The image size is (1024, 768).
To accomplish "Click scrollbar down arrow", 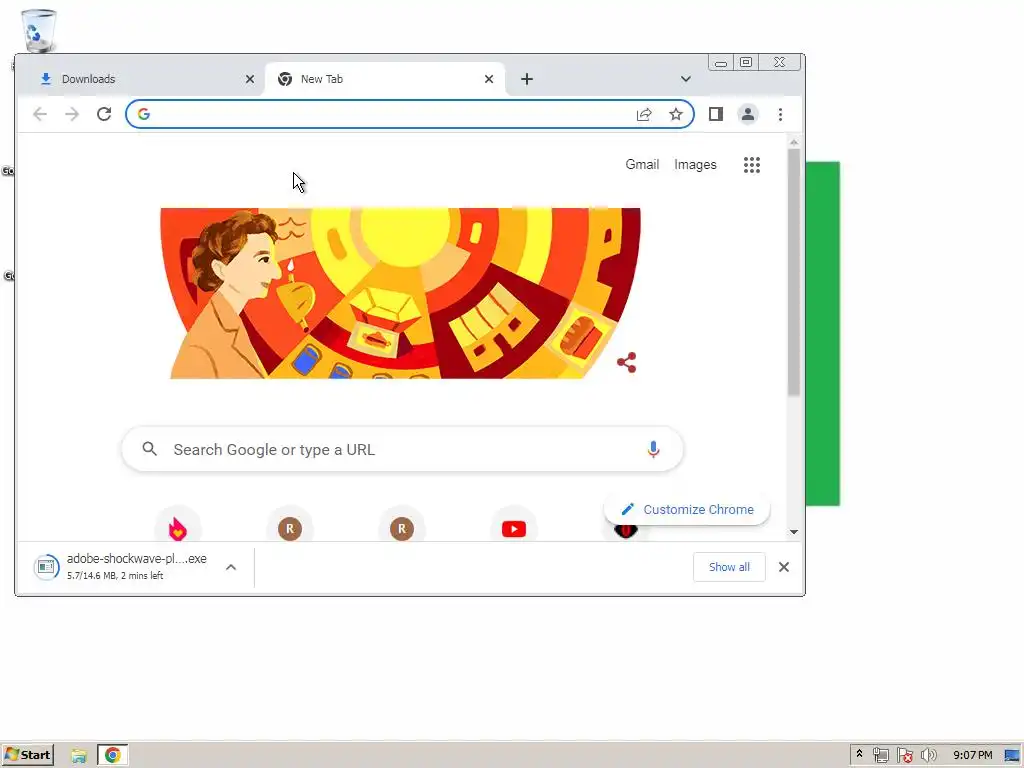I will (x=793, y=532).
